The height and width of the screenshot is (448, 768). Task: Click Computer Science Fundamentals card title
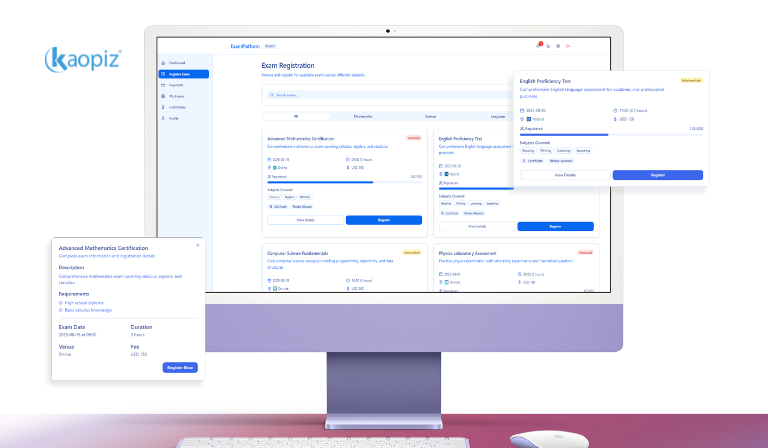(x=297, y=253)
